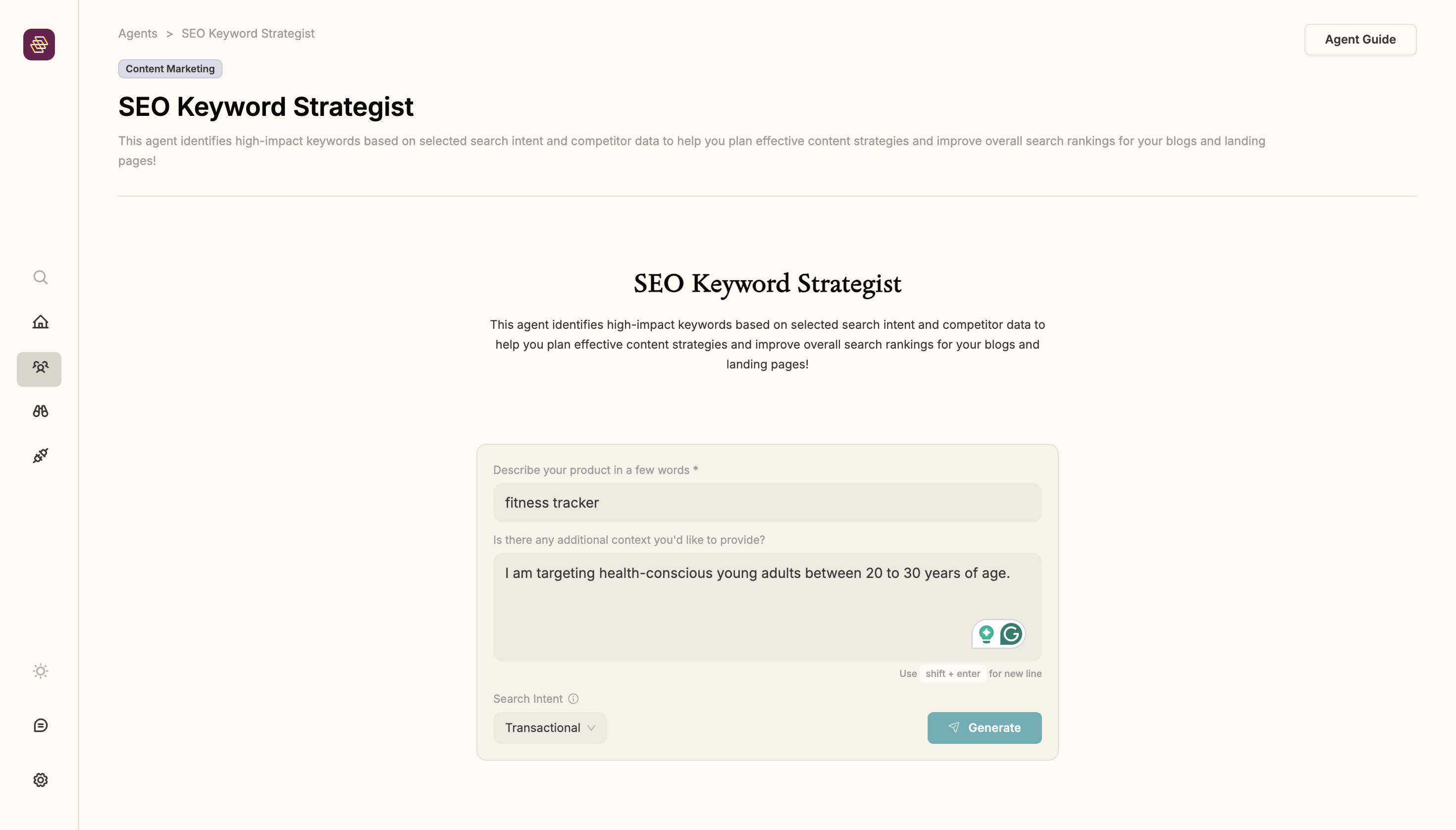Go to home via house icon
The image size is (1456, 830).
(x=40, y=322)
